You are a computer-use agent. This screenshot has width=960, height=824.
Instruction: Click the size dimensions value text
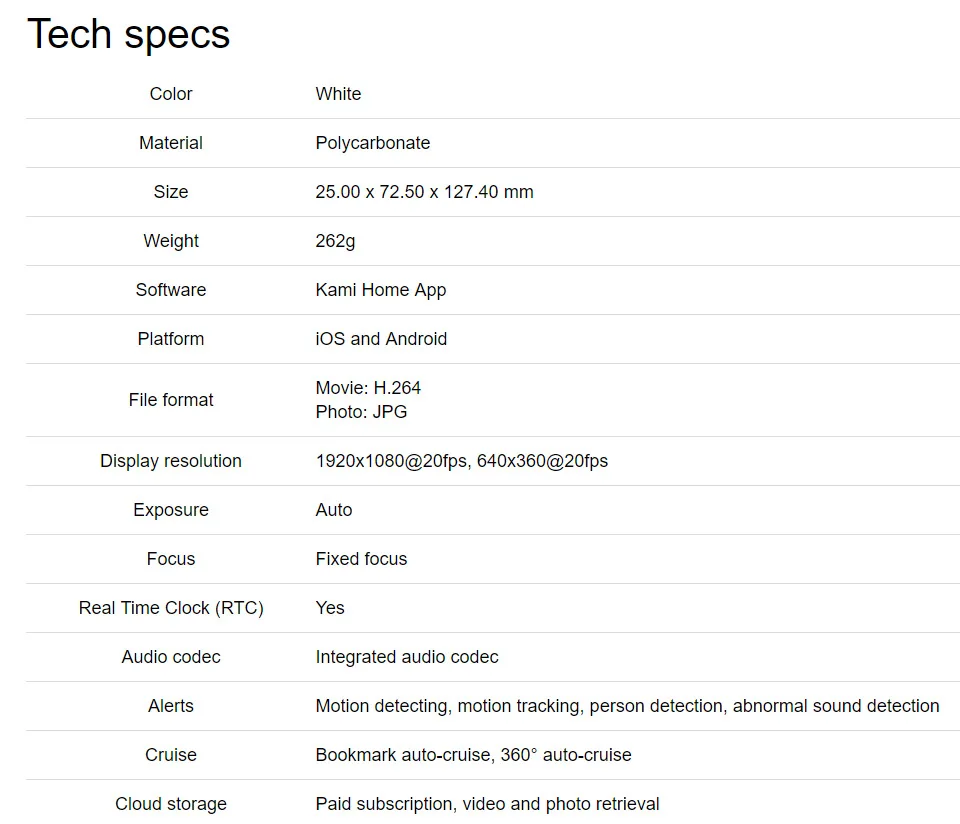click(x=424, y=192)
